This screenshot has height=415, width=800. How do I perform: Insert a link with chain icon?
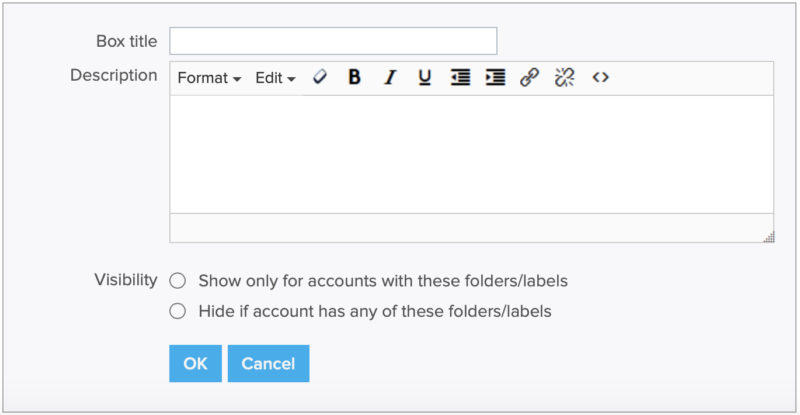click(x=530, y=78)
